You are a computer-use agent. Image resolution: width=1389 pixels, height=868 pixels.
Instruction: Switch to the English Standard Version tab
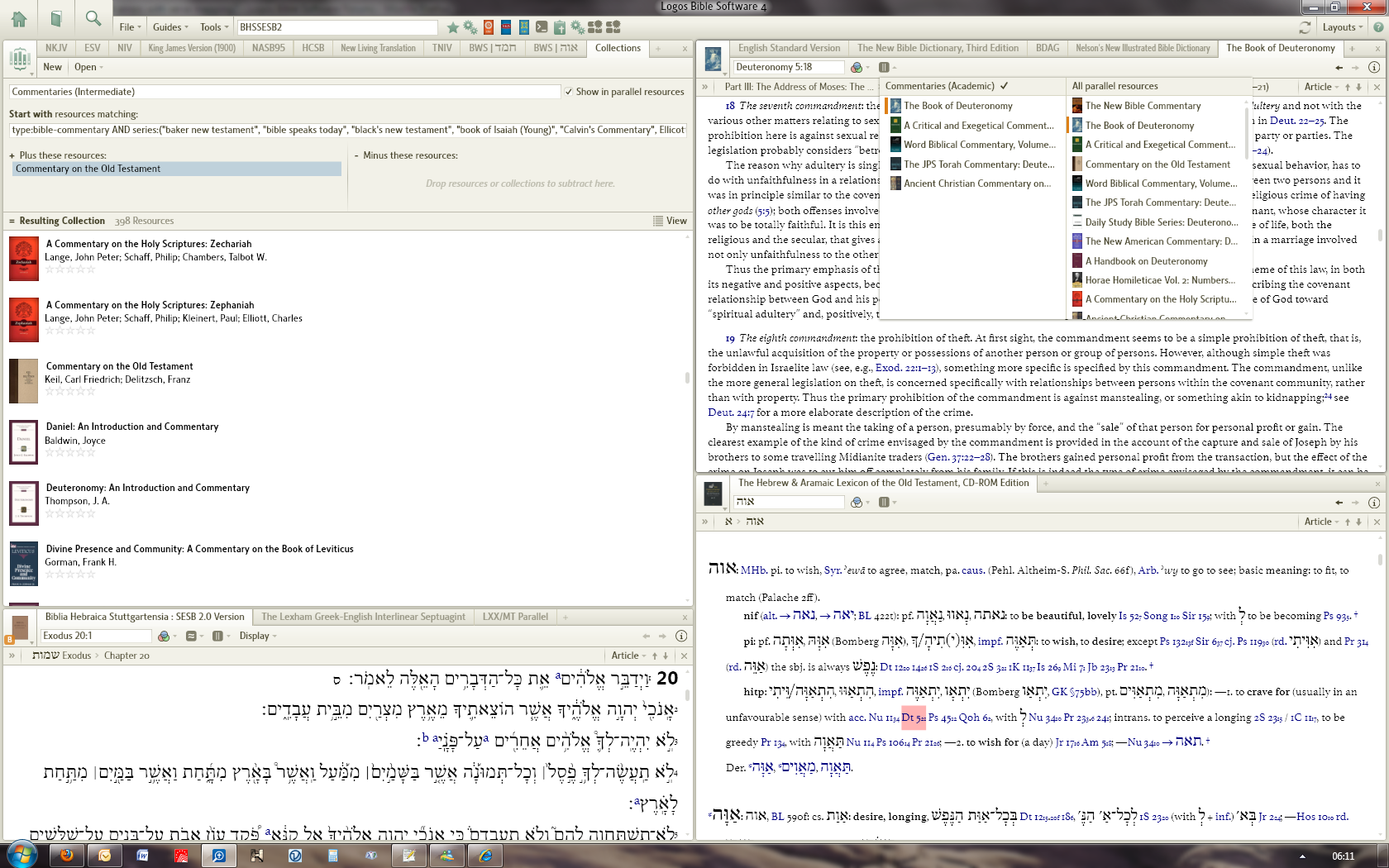click(x=789, y=48)
